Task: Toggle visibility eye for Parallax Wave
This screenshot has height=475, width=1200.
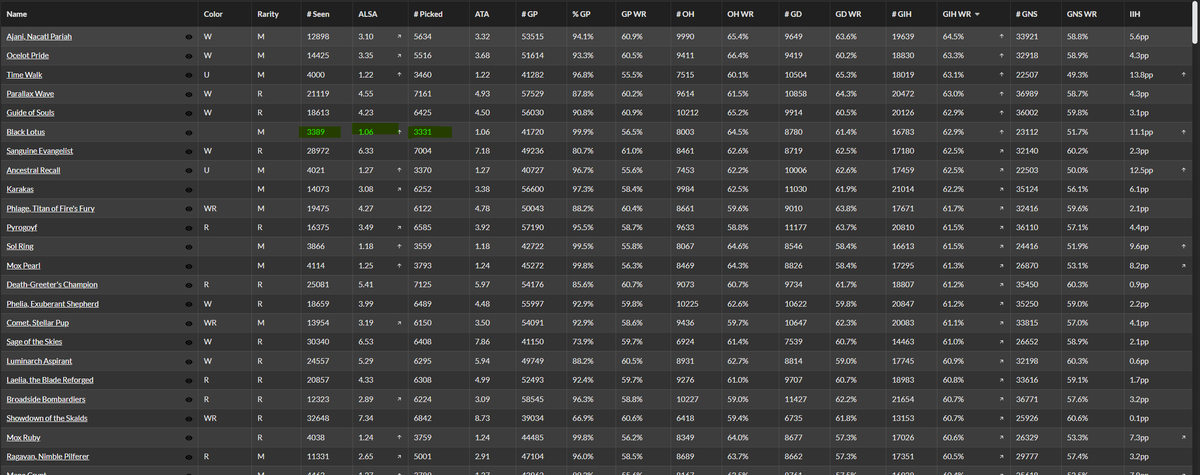Action: pyautogui.click(x=189, y=94)
